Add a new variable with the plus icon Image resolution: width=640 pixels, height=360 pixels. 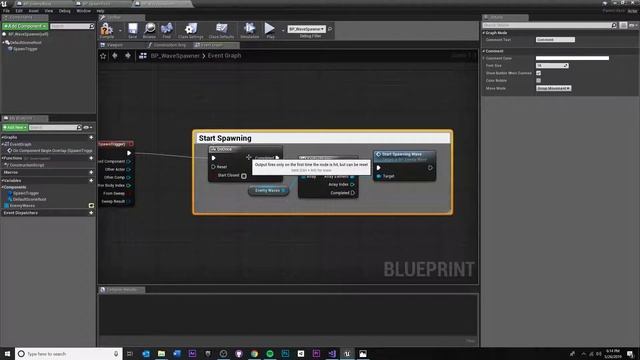click(91, 180)
